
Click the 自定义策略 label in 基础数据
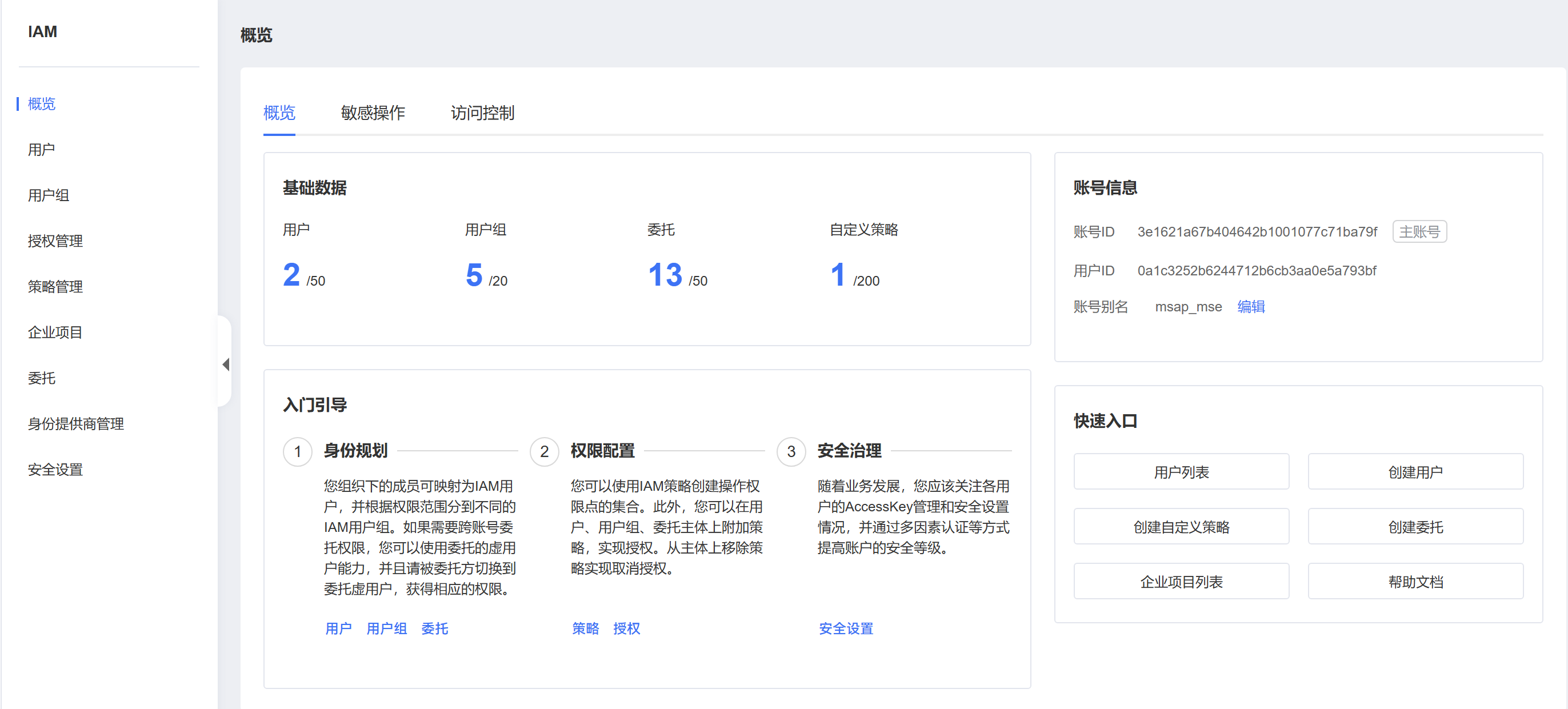point(865,230)
